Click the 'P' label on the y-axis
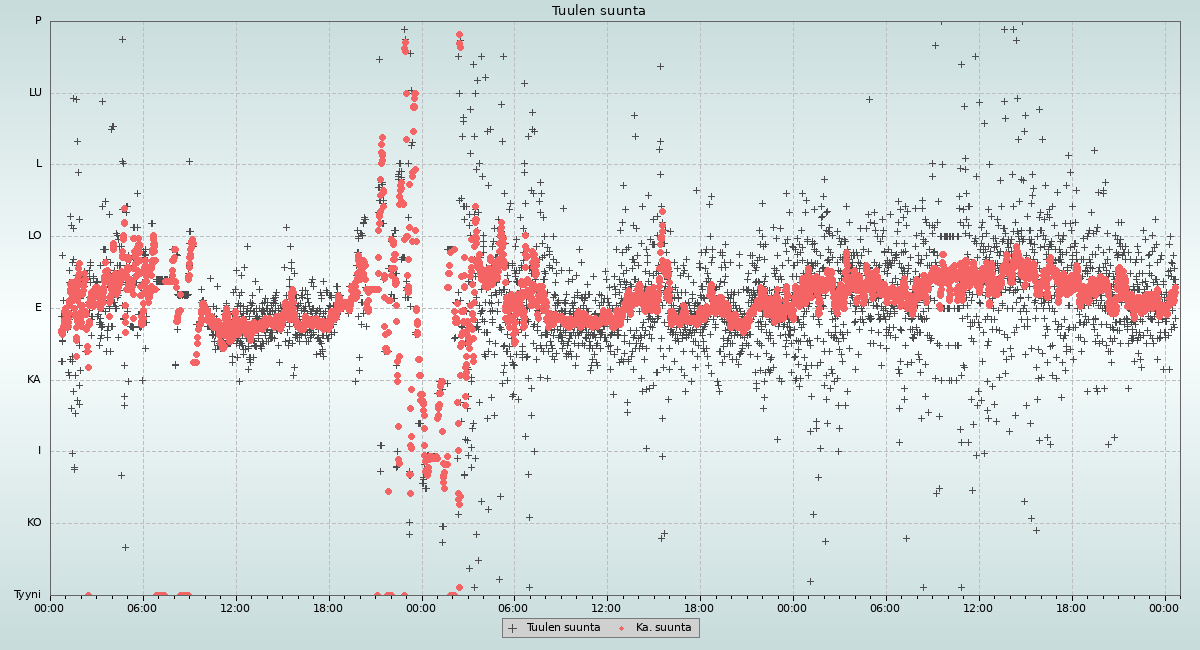Image resolution: width=1200 pixels, height=650 pixels. [x=38, y=21]
